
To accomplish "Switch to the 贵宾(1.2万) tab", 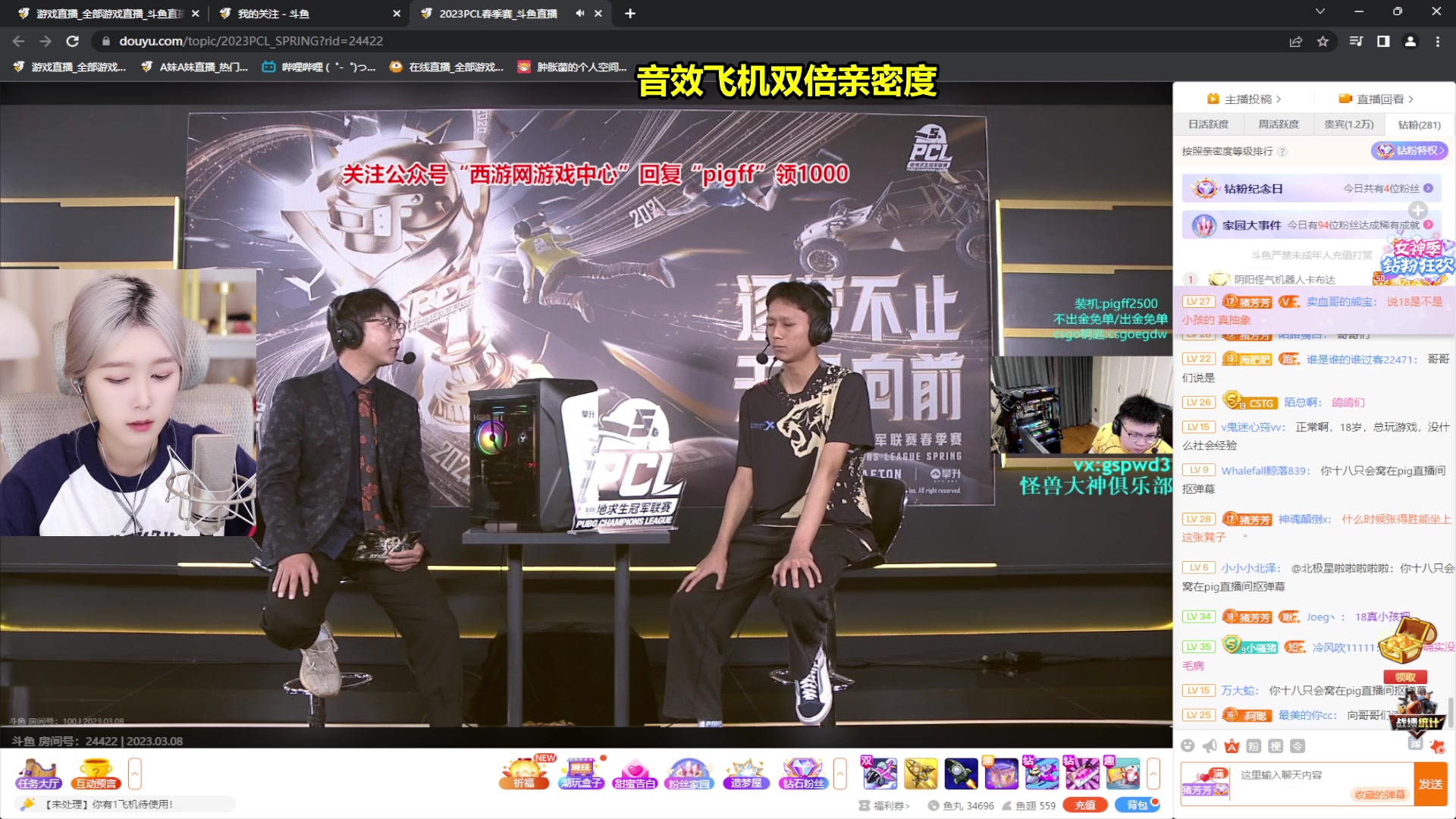I will point(1349,124).
